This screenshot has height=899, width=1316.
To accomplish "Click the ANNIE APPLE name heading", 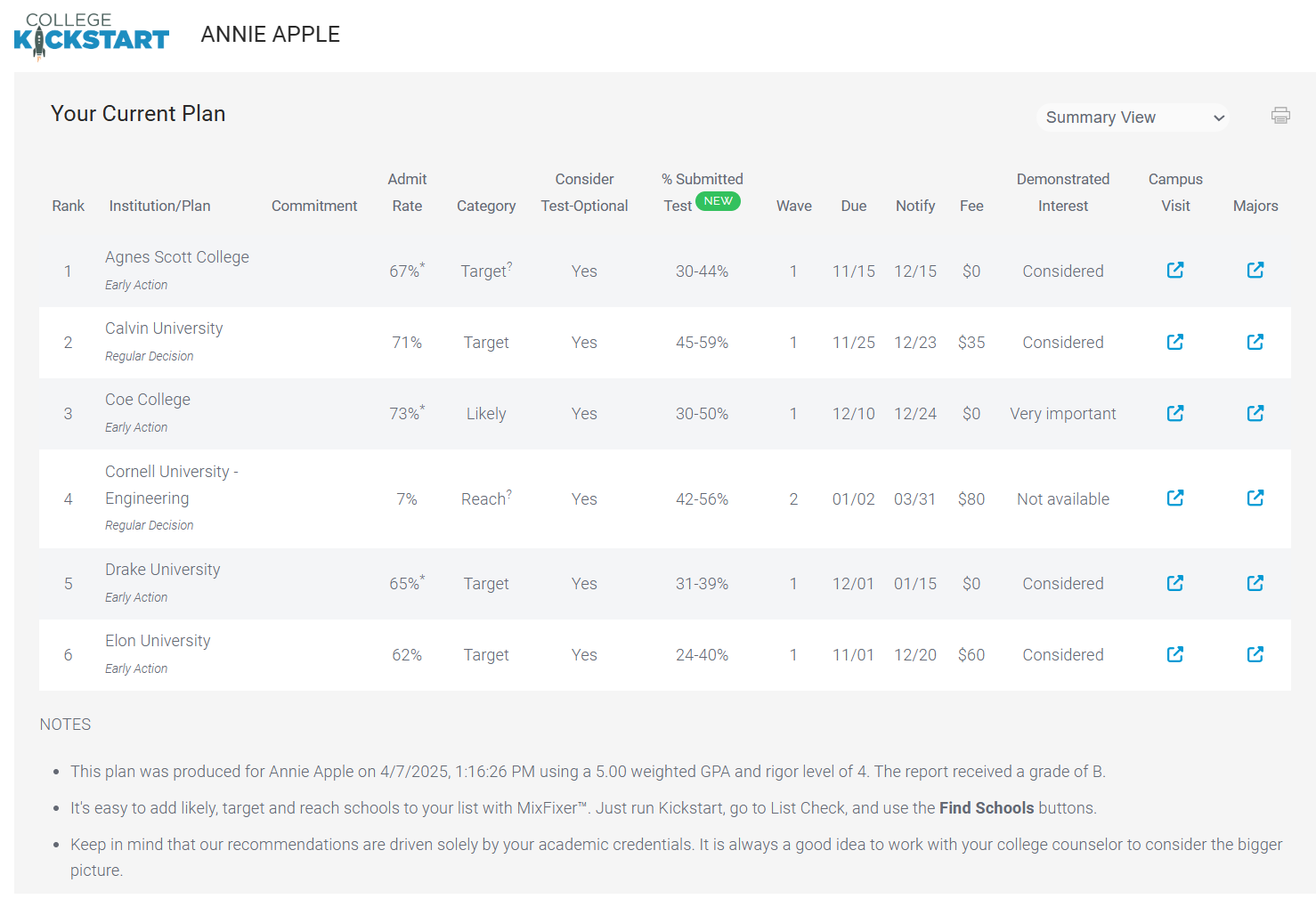I will [x=271, y=35].
